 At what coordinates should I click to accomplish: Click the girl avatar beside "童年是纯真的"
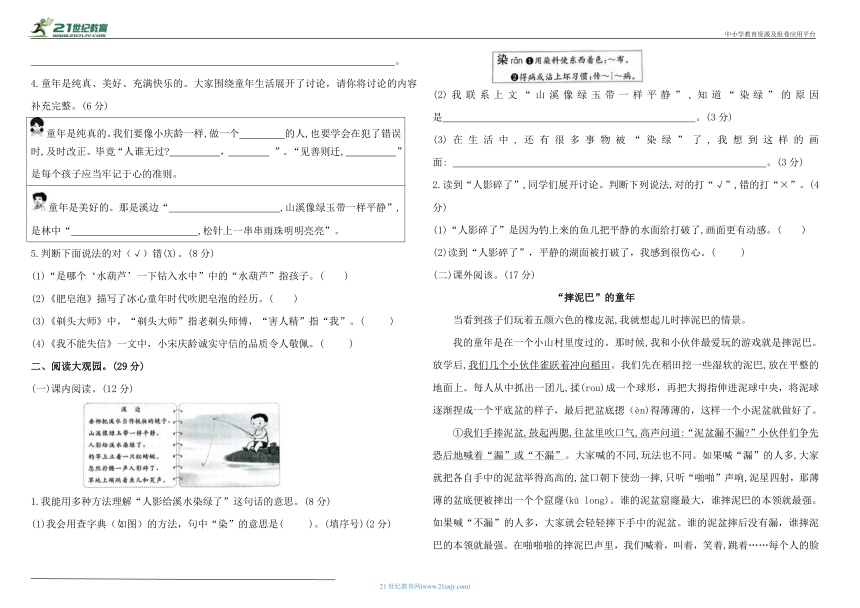click(37, 127)
